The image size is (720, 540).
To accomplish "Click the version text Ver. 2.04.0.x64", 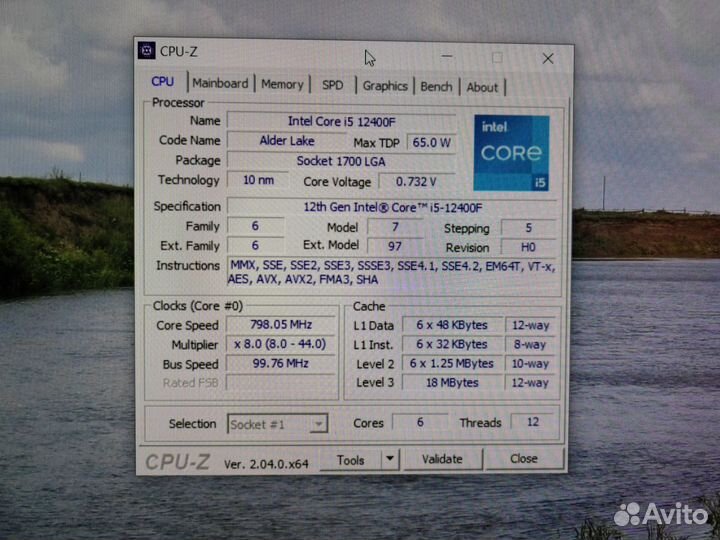I will click(266, 464).
